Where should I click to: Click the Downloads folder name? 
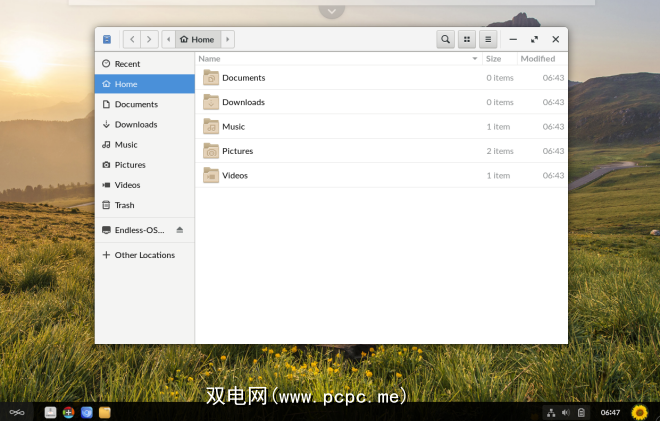tap(244, 102)
